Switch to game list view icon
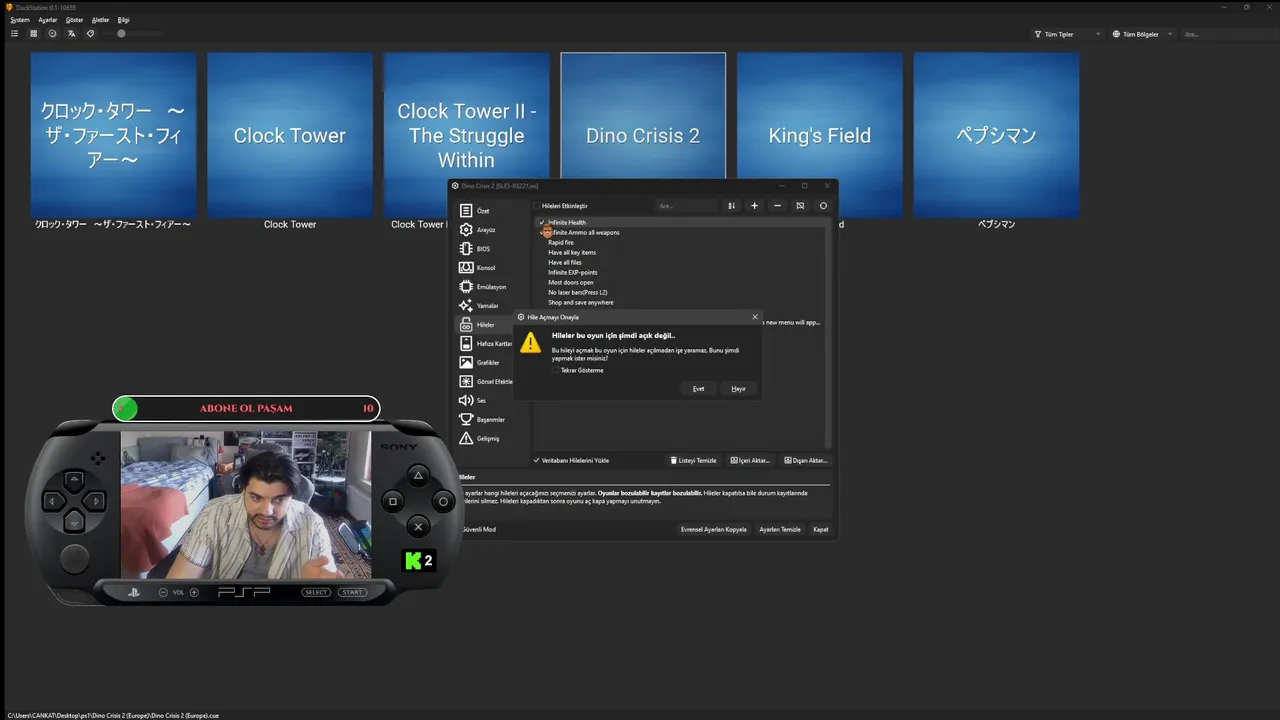The width and height of the screenshot is (1280, 720). click(14, 34)
